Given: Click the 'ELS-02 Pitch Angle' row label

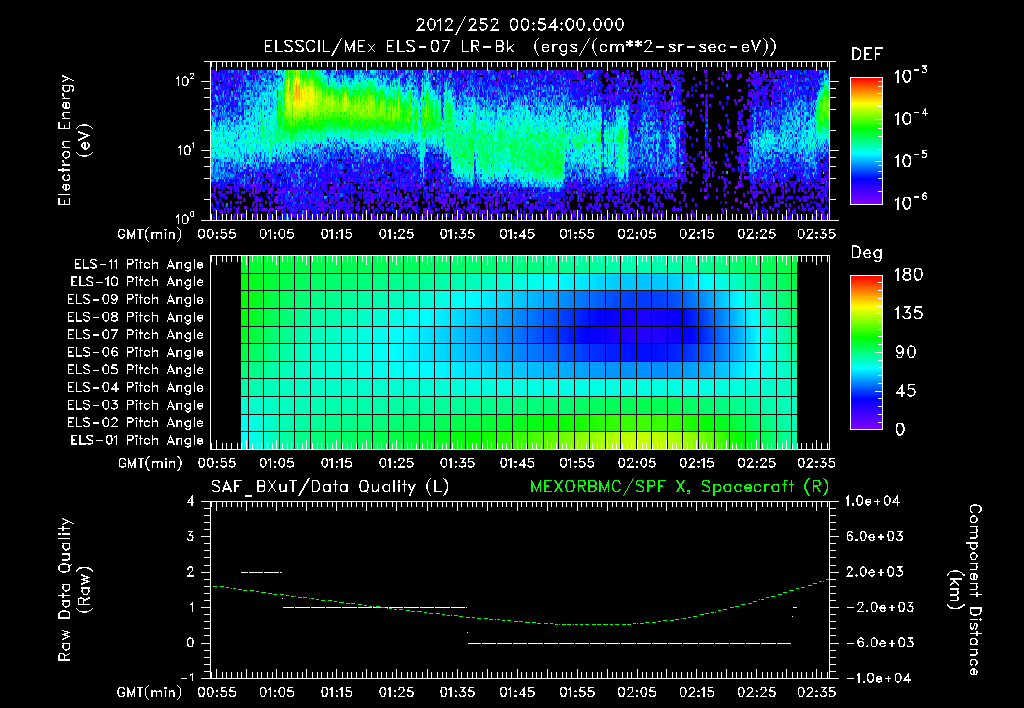Looking at the screenshot, I should click(x=136, y=423).
